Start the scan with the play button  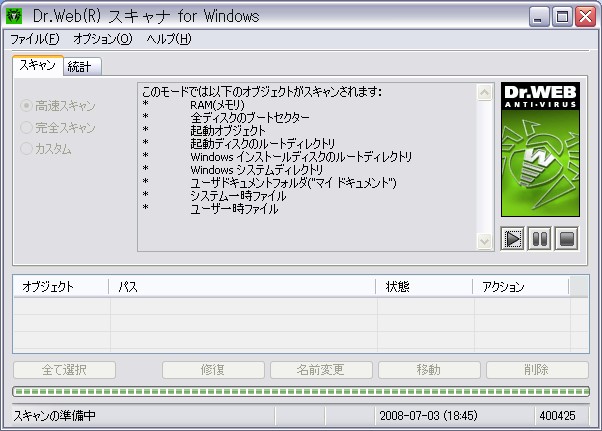tap(513, 239)
